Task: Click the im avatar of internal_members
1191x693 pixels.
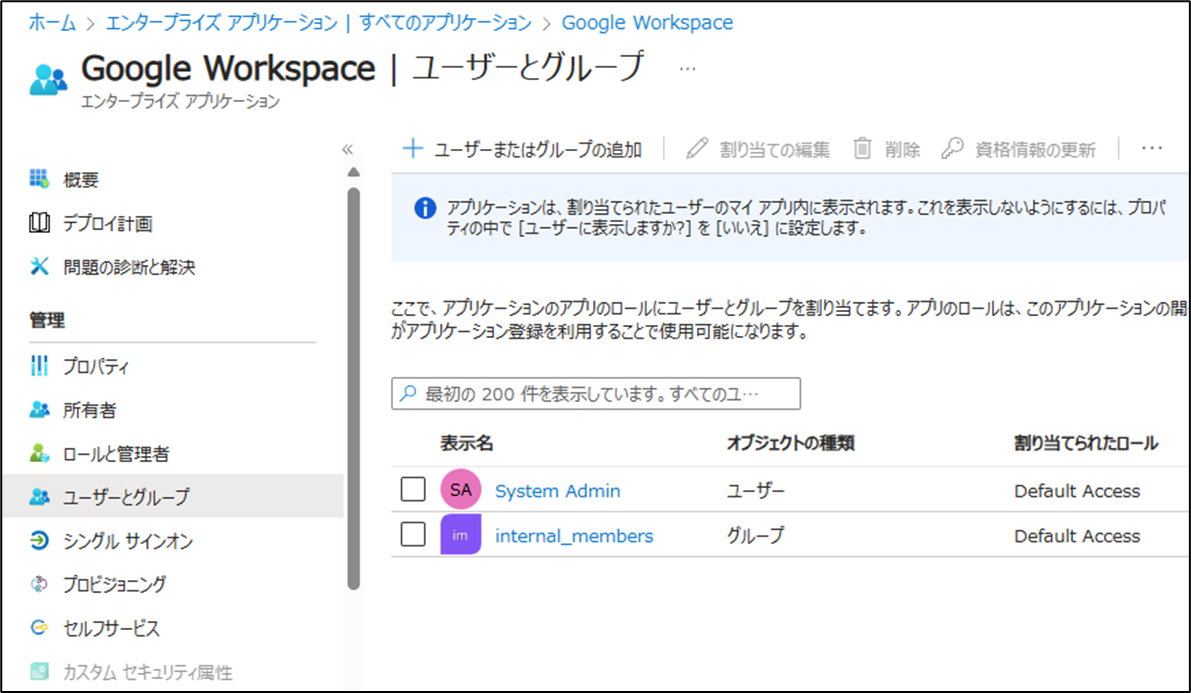Action: point(460,534)
